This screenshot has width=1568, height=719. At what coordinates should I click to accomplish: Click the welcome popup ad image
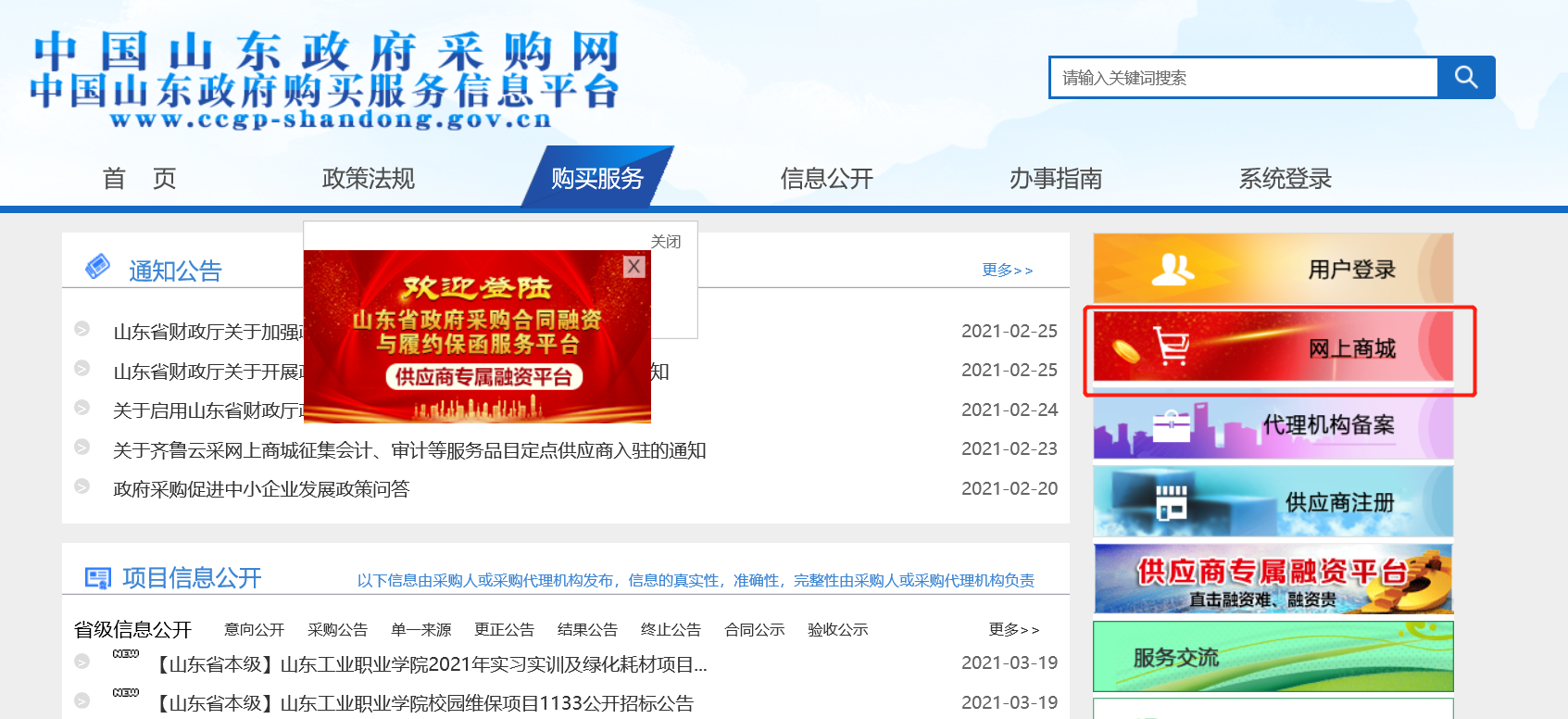tap(477, 336)
